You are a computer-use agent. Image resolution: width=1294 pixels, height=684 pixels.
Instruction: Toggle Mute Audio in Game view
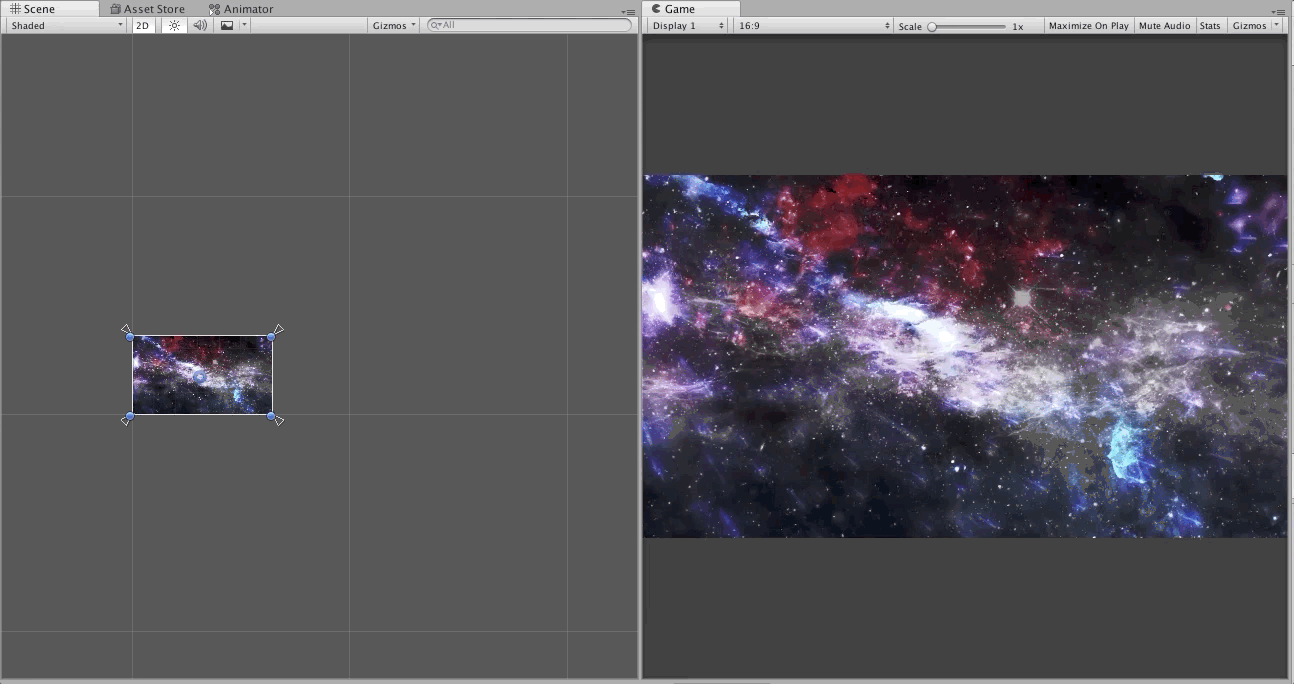[1164, 26]
